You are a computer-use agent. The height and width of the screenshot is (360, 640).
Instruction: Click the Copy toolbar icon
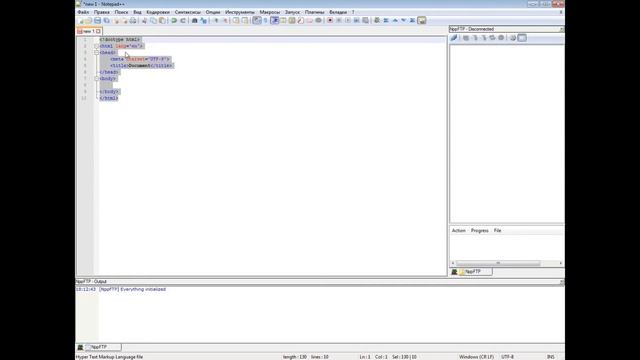pyautogui.click(x=153, y=20)
